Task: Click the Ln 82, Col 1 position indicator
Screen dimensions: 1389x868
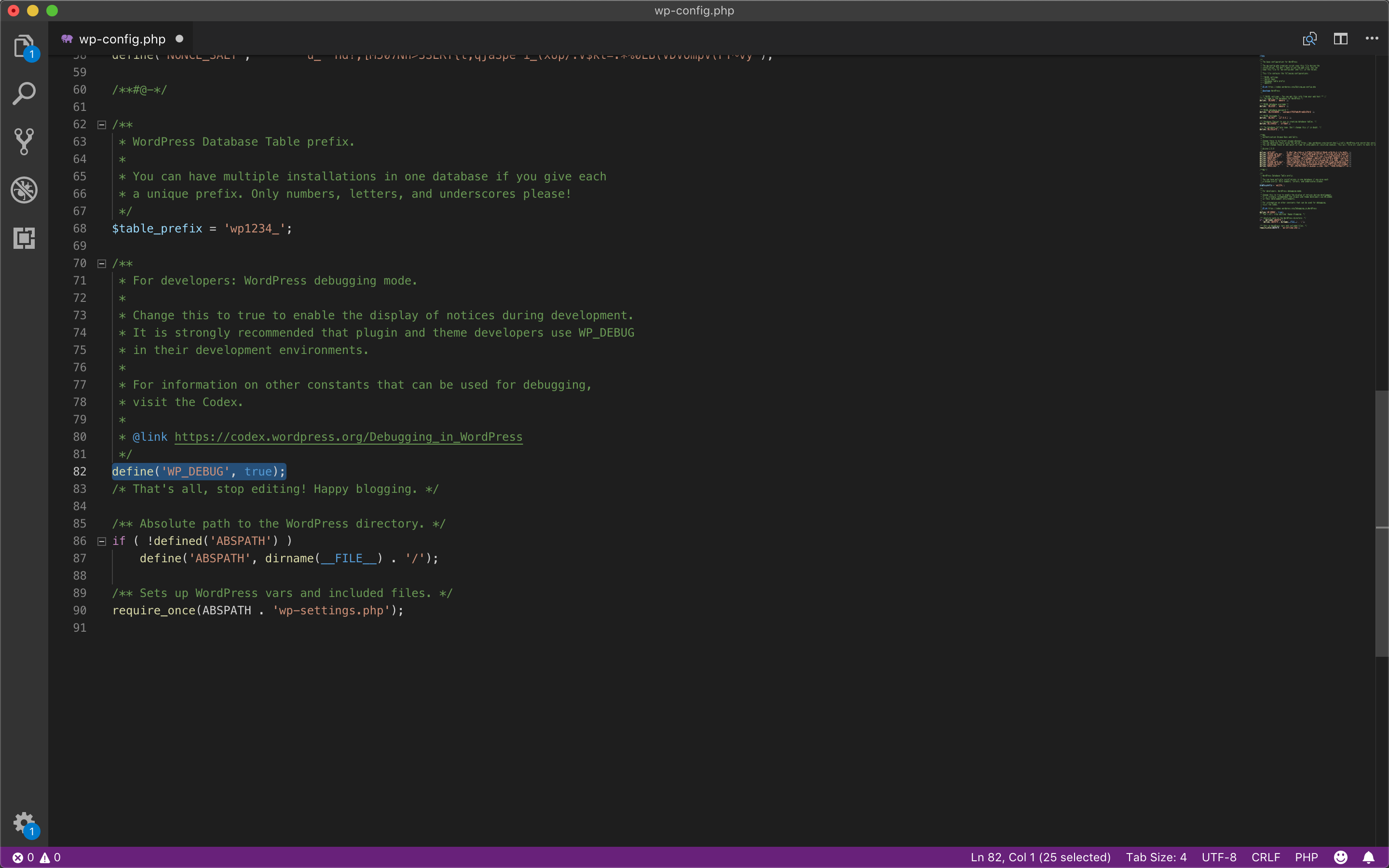Action: point(1040,857)
